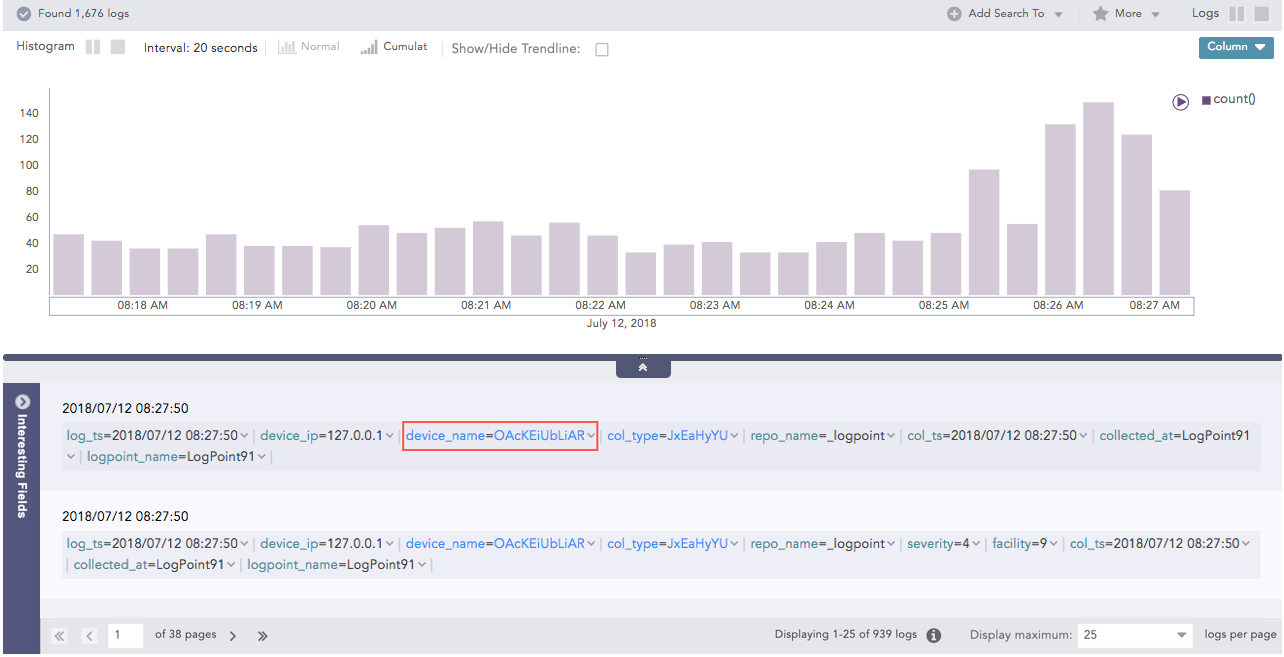Pause the Histogram using the pause icon
The height and width of the screenshot is (657, 1284).
(93, 47)
